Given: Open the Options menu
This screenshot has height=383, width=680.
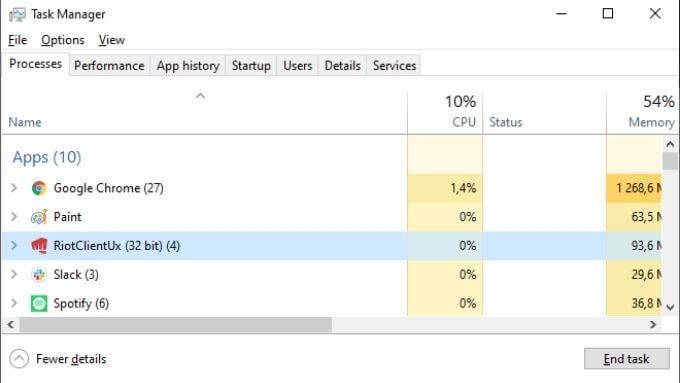Looking at the screenshot, I should 63,40.
